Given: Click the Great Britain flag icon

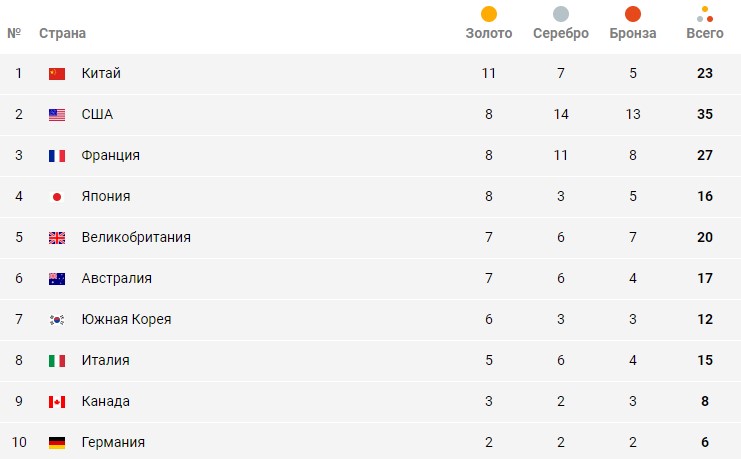Looking at the screenshot, I should click(x=57, y=237).
